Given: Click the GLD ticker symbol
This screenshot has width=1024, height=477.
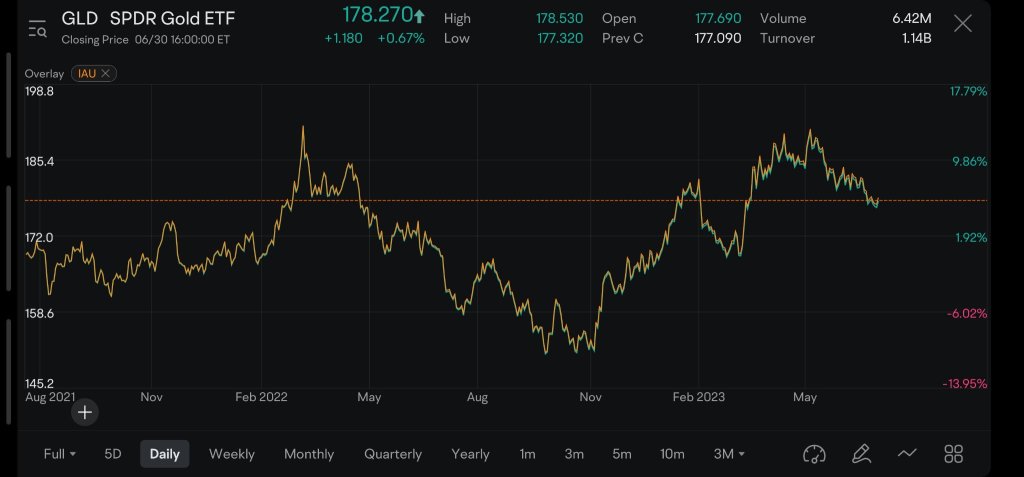Looking at the screenshot, I should 79,18.
